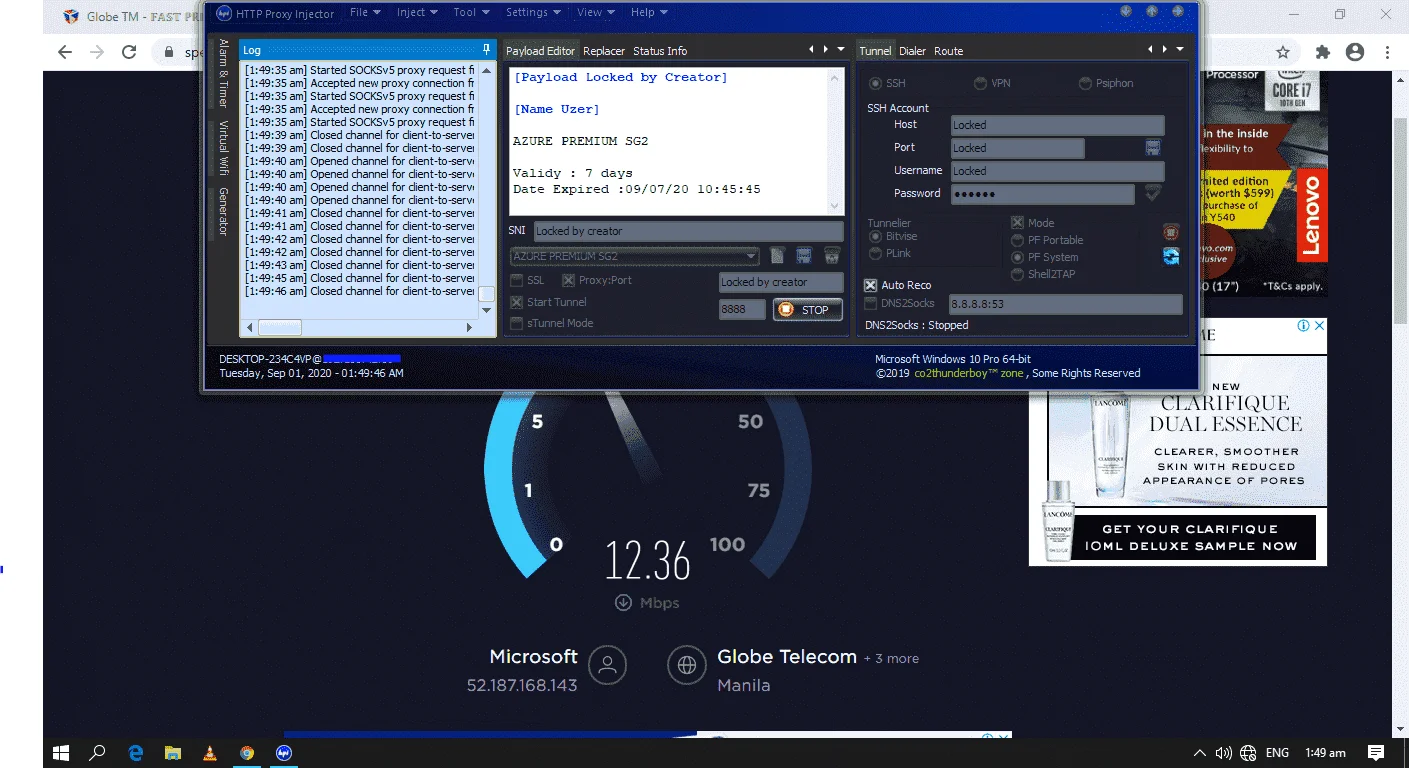1409x768 pixels.
Task: Click the blue refresh icon in Tunnel panel
Action: point(1171,256)
